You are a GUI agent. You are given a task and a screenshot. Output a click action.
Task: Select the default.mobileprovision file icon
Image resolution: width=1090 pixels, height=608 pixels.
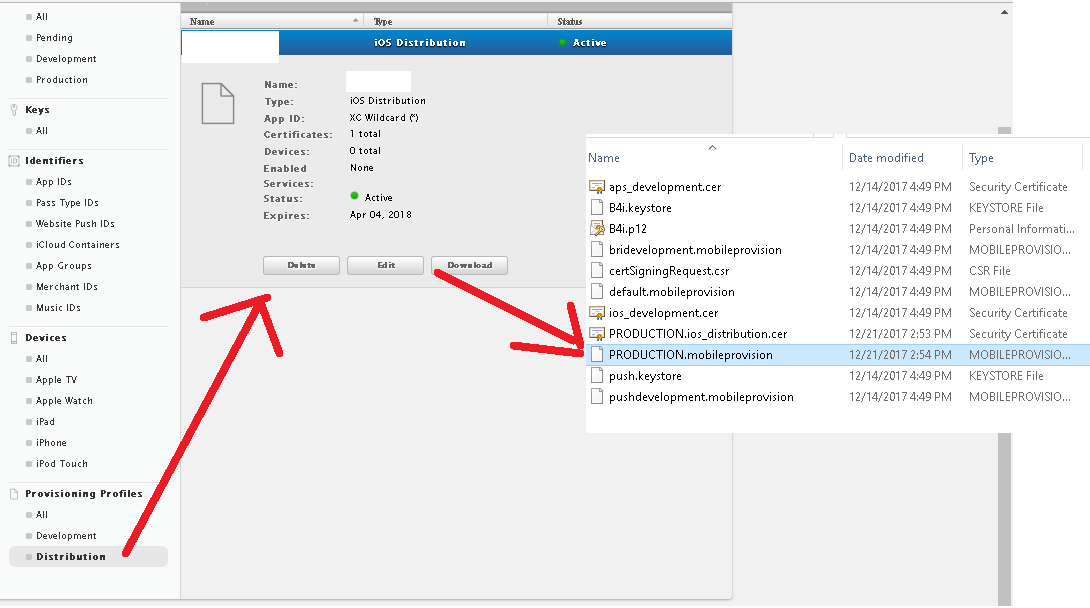pyautogui.click(x=596, y=292)
